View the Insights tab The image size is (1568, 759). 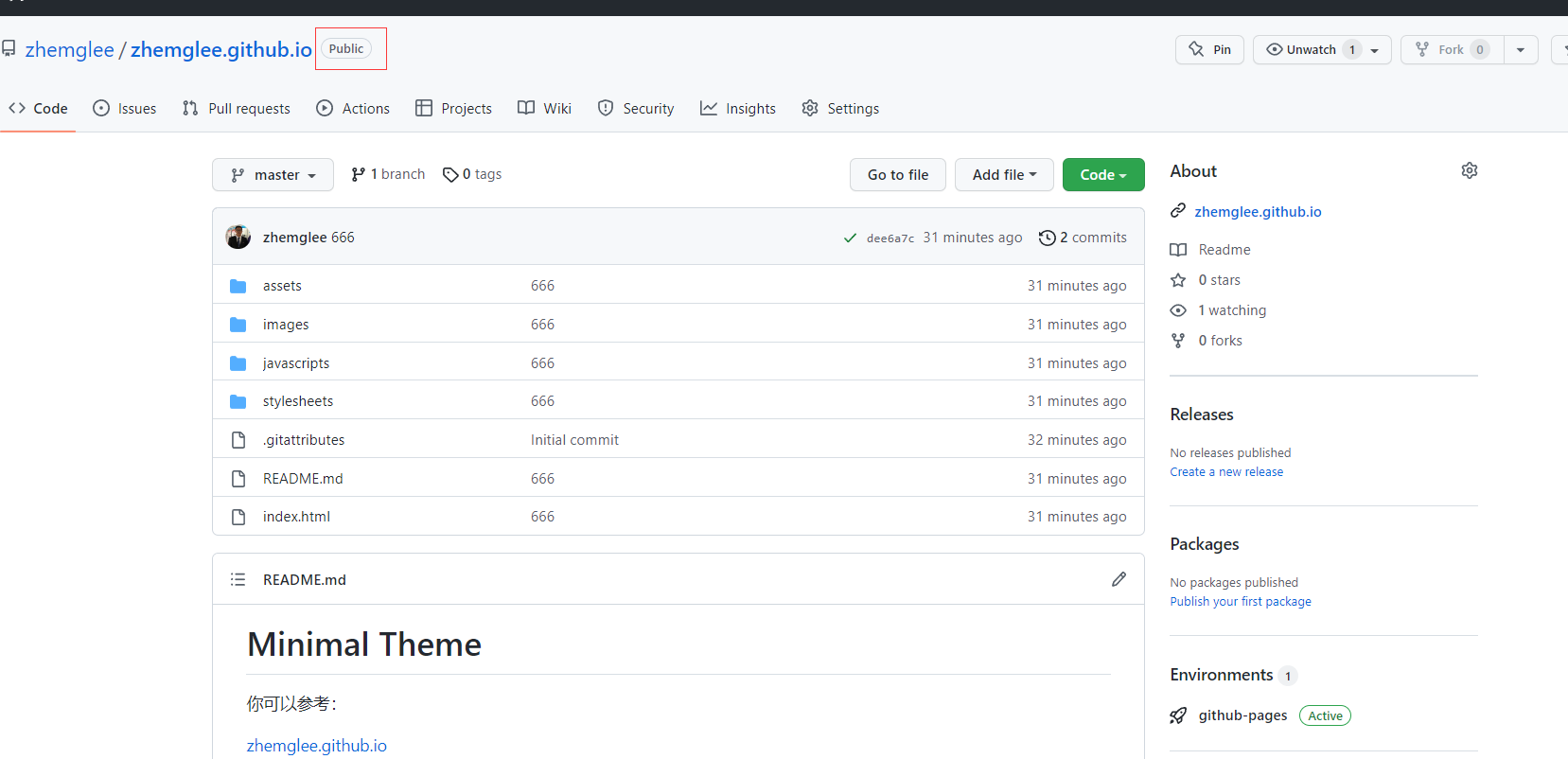[x=738, y=109]
